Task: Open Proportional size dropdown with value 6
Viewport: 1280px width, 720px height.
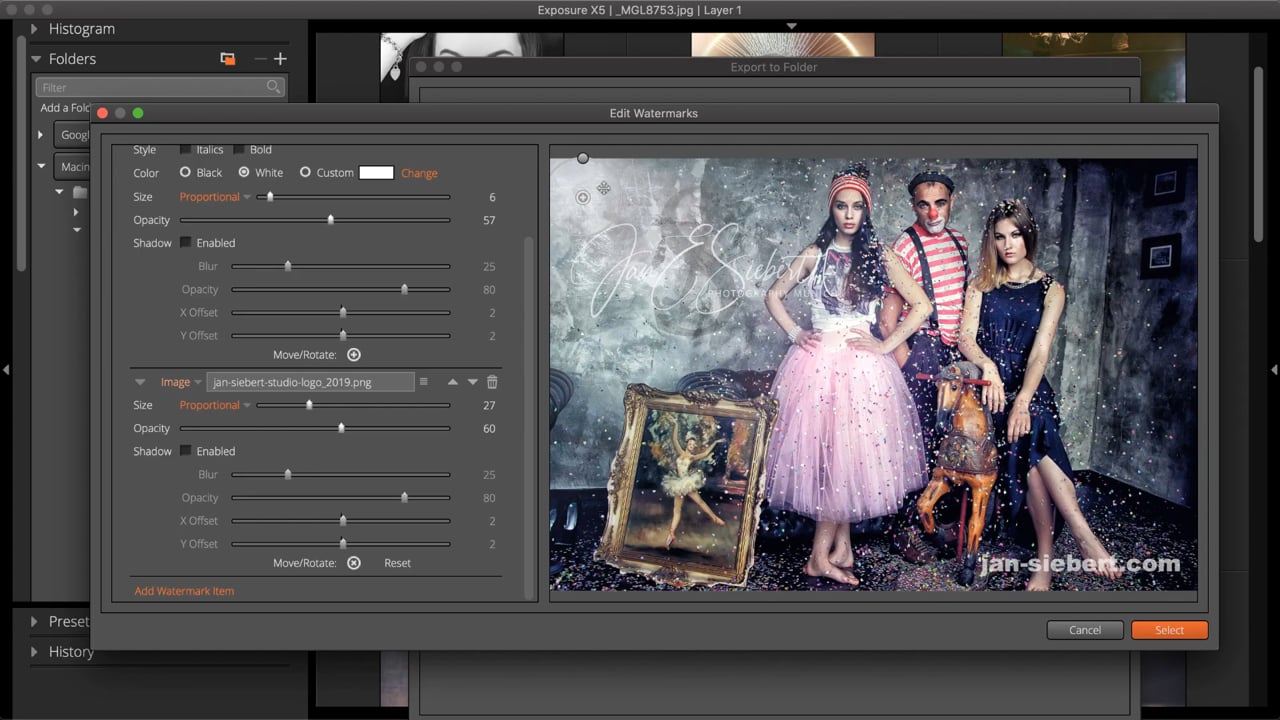Action: point(215,197)
